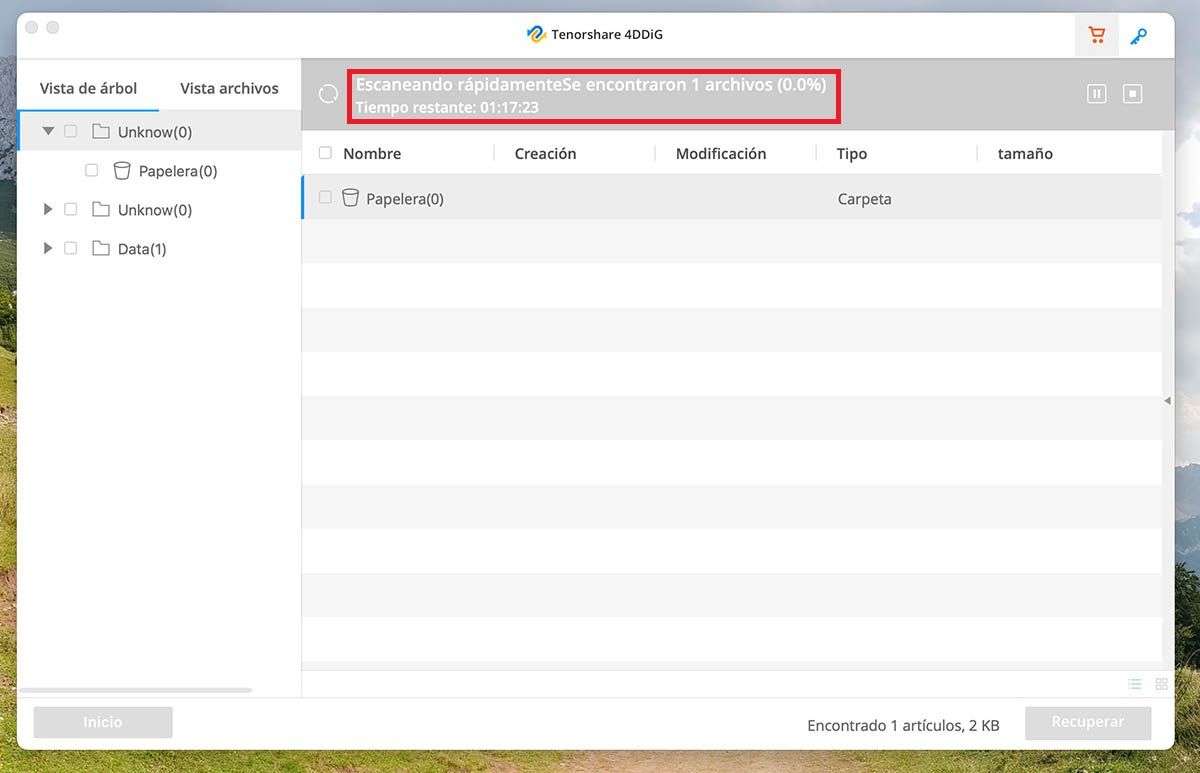Expand the second Unknow(0) folder
This screenshot has height=773, width=1200.
pyautogui.click(x=47, y=209)
